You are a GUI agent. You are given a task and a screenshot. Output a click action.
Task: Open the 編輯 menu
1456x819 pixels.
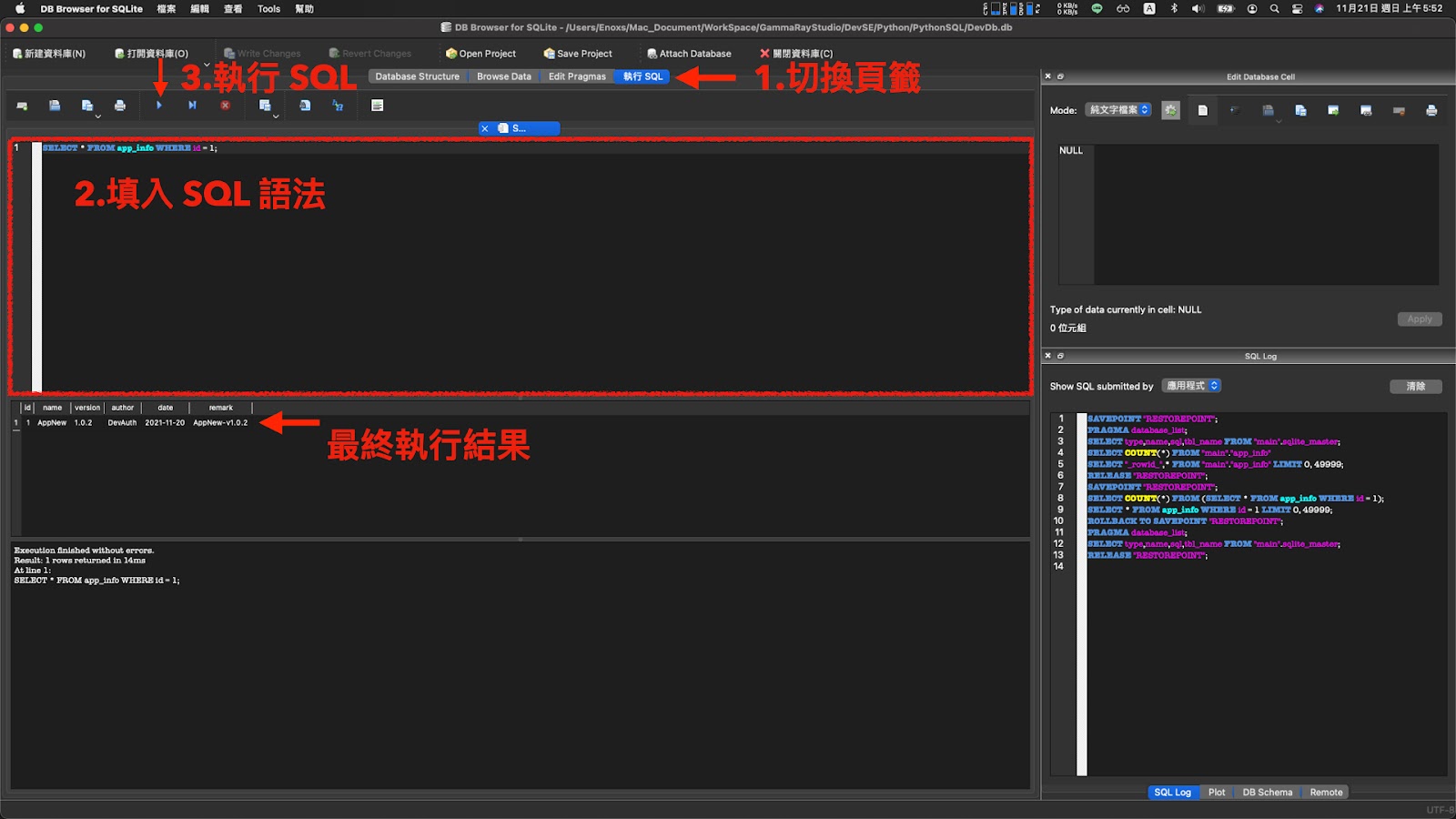[x=199, y=8]
